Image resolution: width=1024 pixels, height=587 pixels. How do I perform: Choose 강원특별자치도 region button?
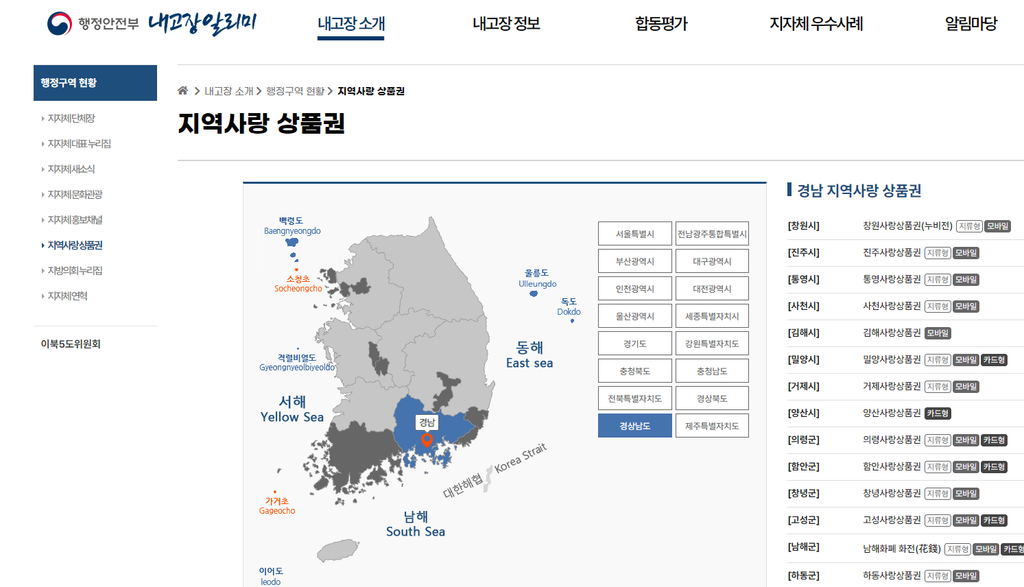tap(712, 343)
